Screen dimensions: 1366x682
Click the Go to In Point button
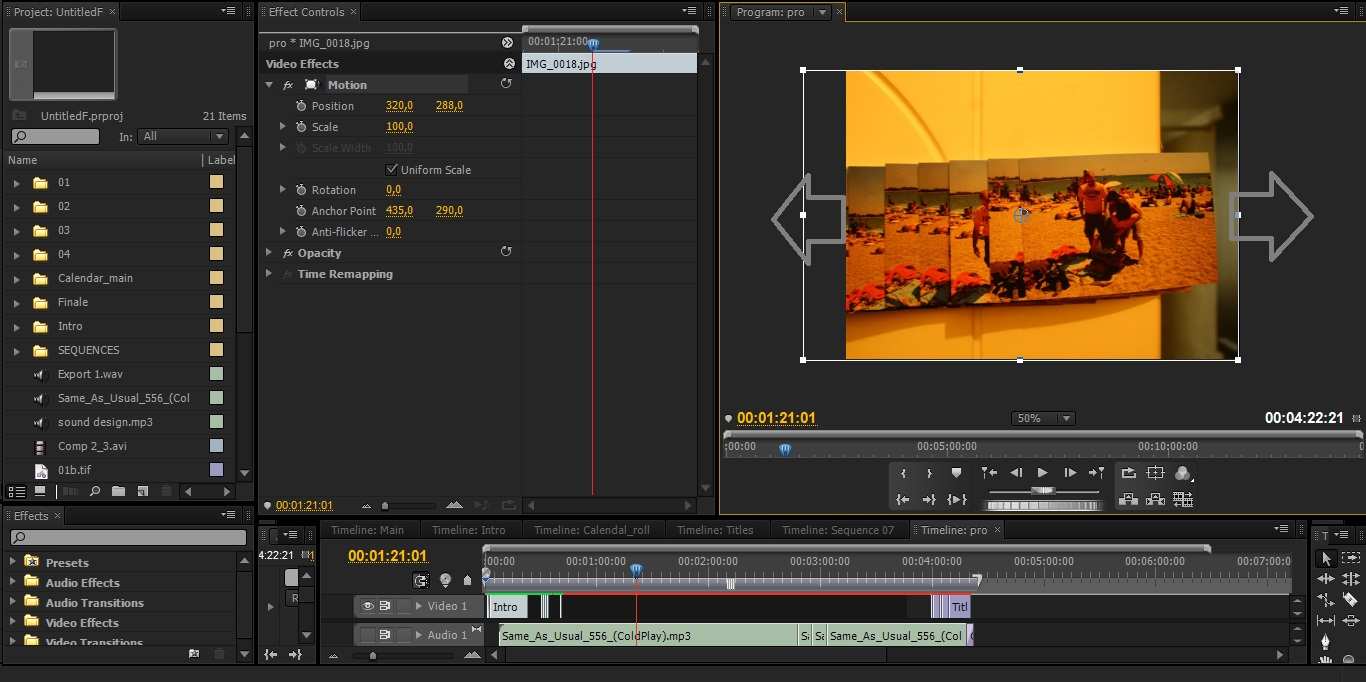point(903,499)
